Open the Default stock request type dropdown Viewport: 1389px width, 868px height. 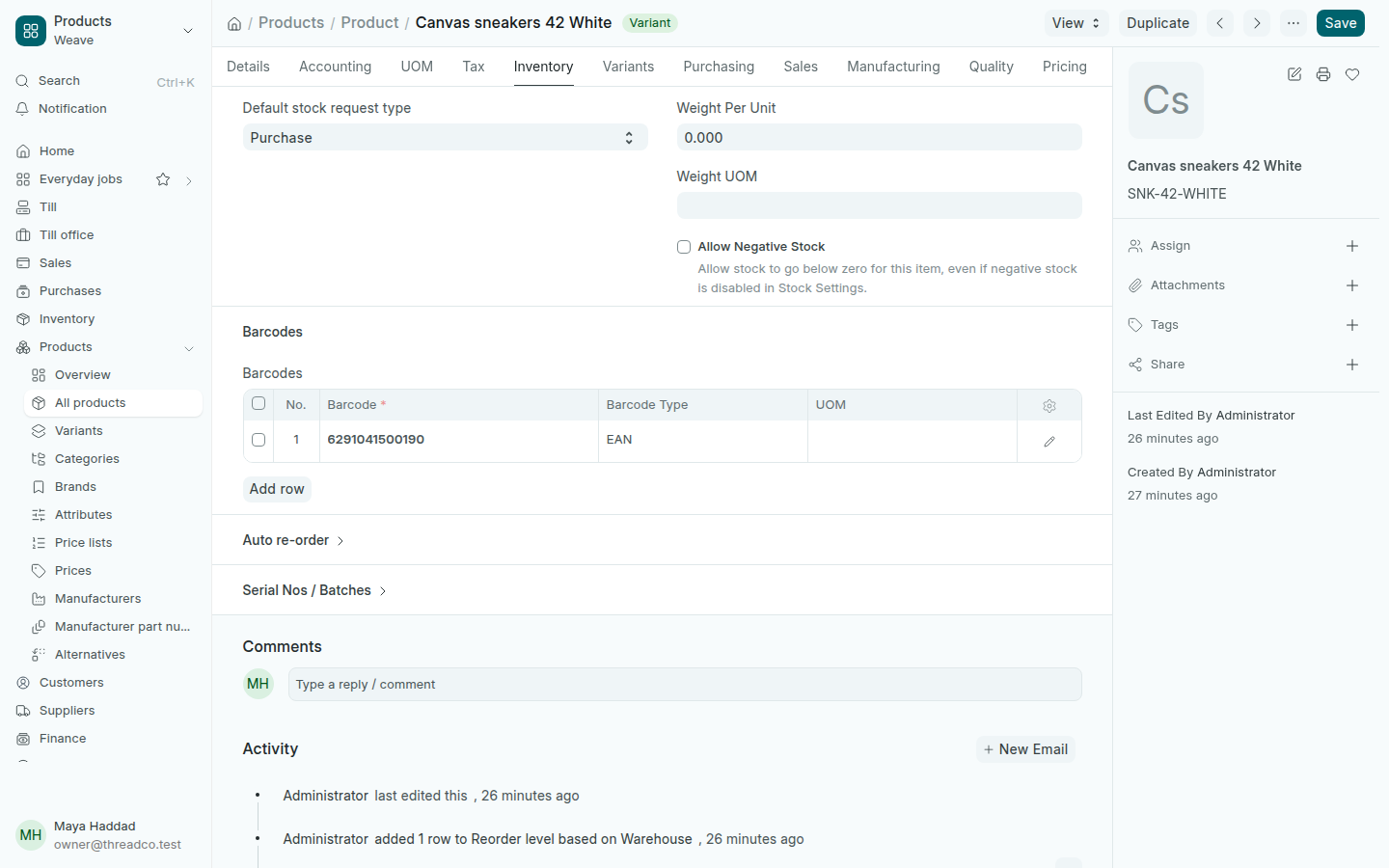(x=445, y=138)
